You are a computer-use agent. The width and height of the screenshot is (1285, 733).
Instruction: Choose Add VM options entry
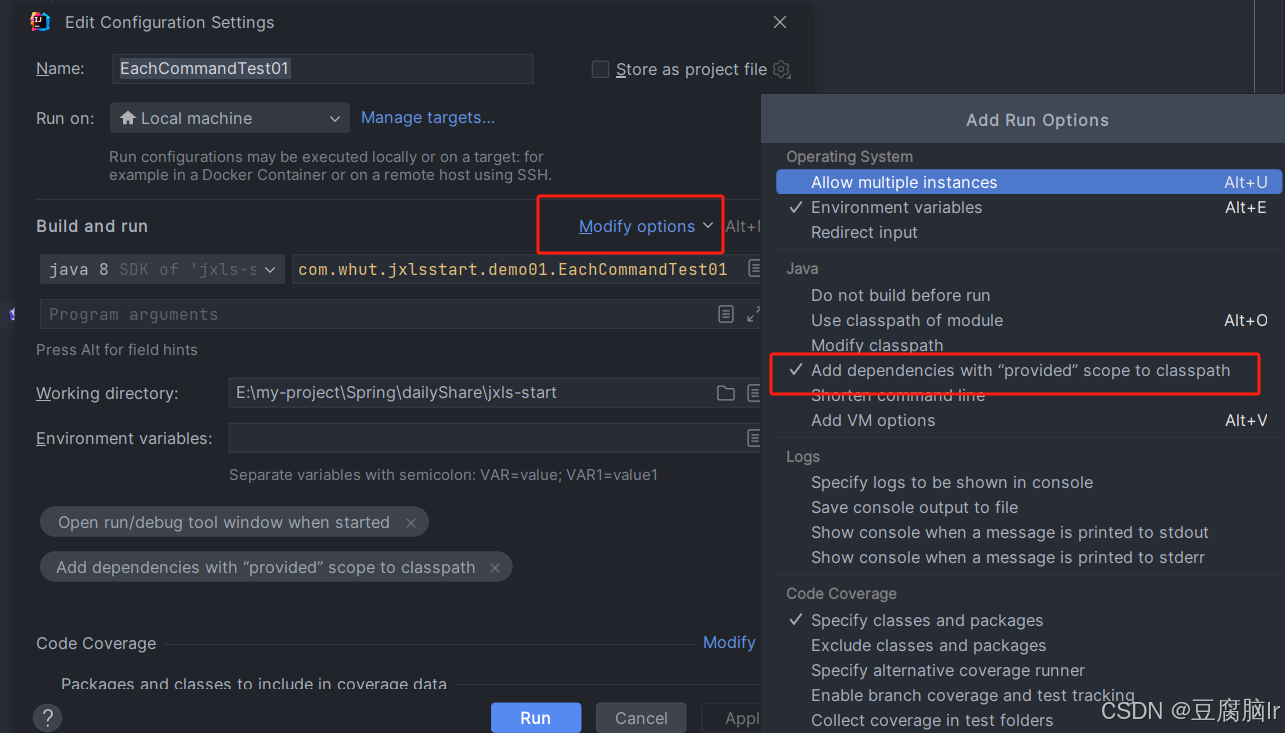1029,420
